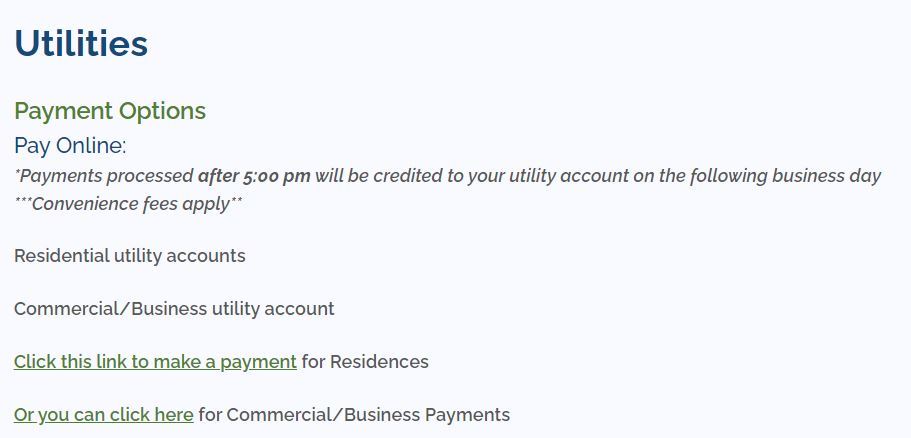The image size is (911, 438).
Task: Click the Utilities page heading
Action: [x=81, y=44]
